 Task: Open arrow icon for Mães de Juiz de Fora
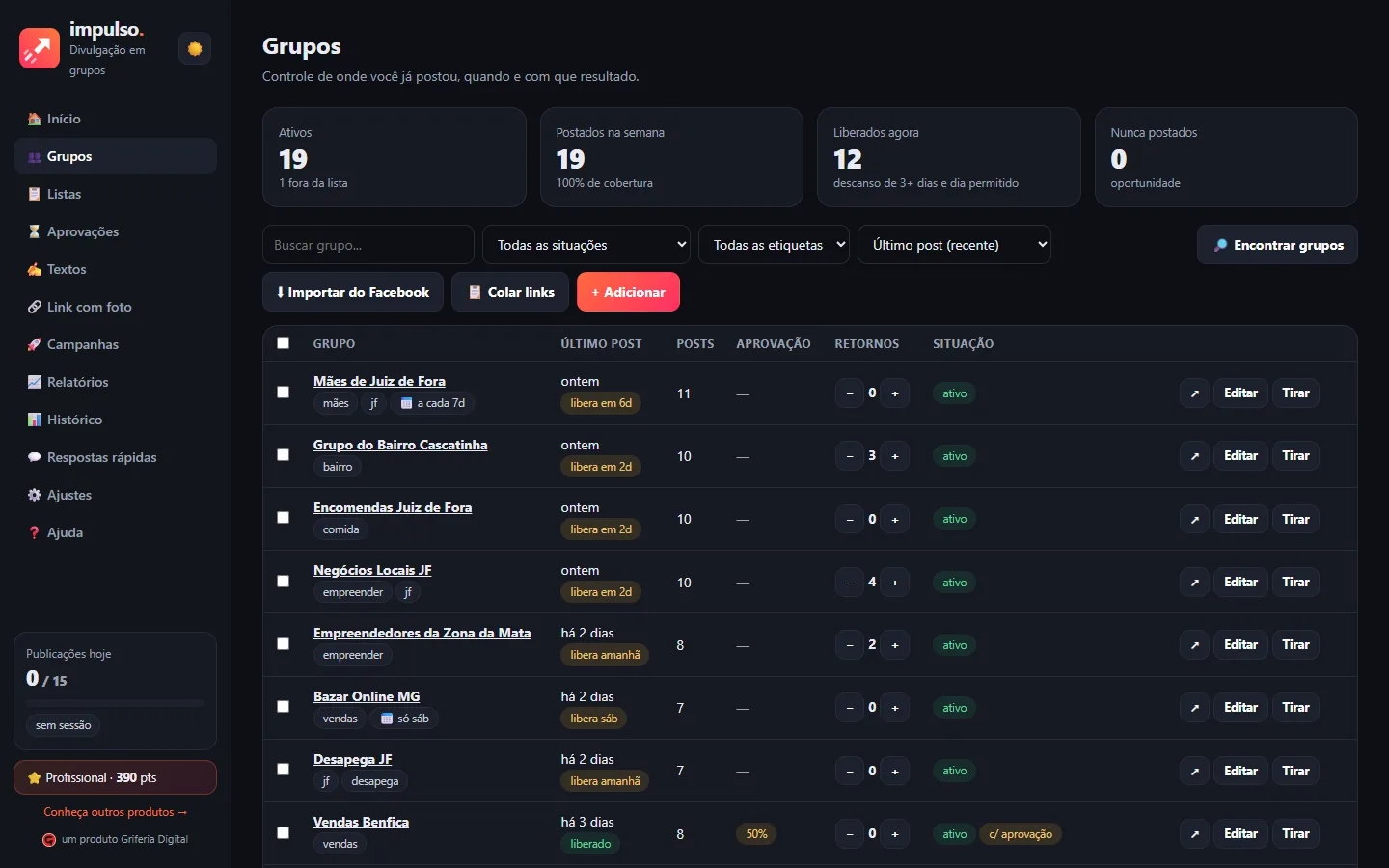[x=1194, y=393]
